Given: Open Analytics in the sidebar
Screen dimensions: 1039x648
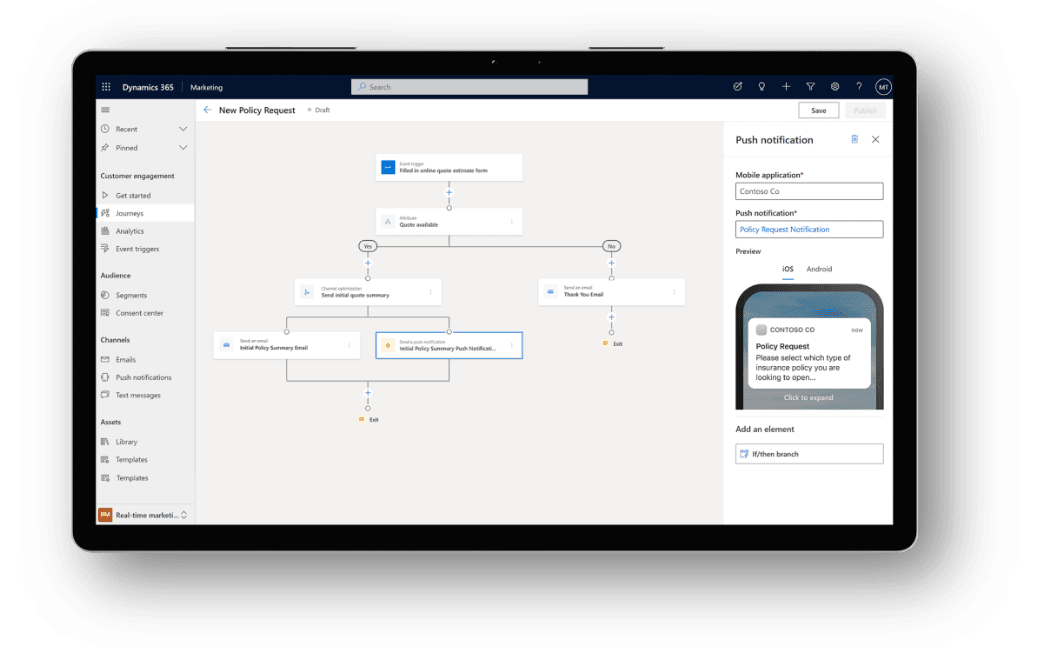Looking at the screenshot, I should tap(129, 231).
